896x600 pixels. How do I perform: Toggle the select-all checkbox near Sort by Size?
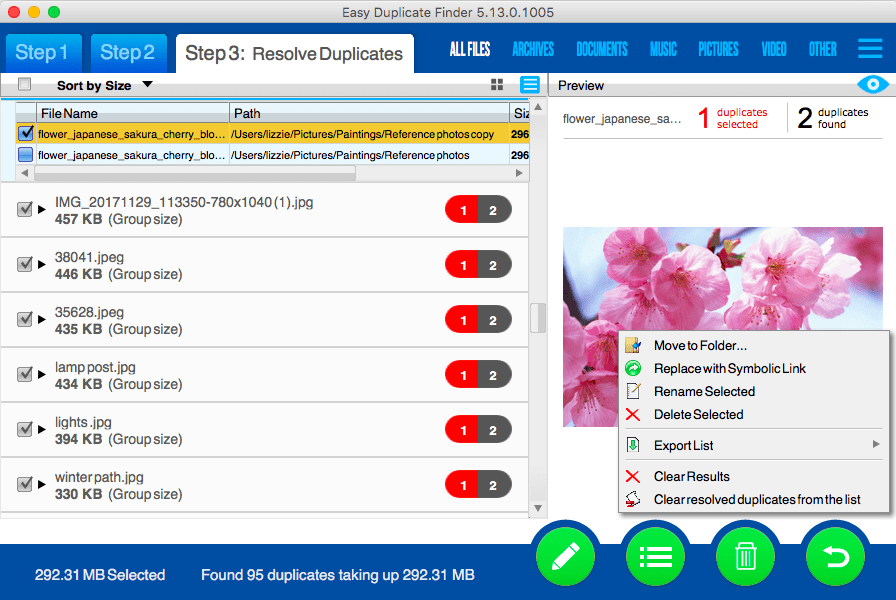click(x=25, y=85)
